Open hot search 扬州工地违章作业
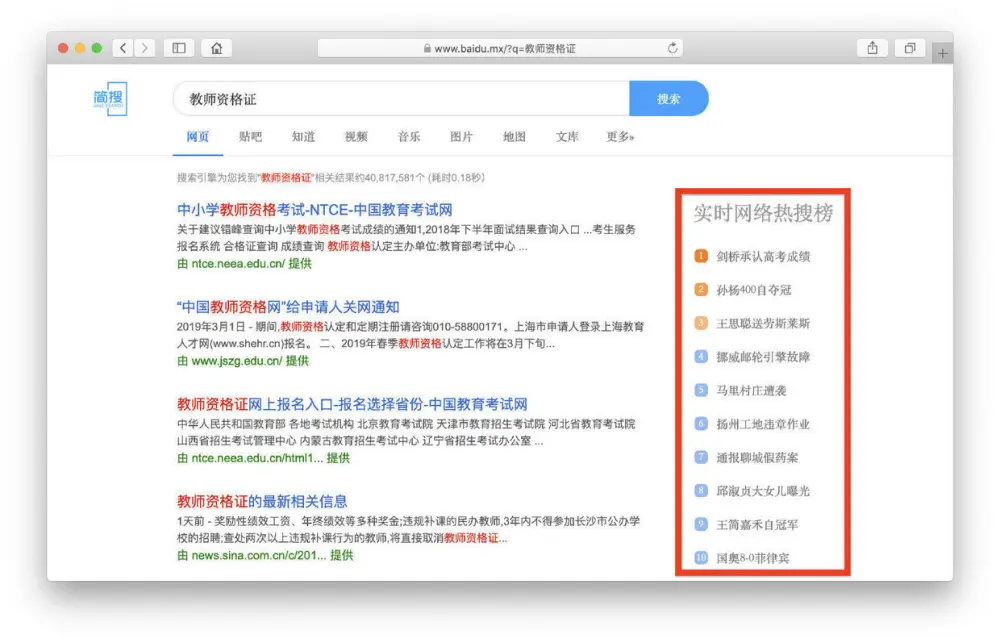Image resolution: width=1000 pixels, height=643 pixels. pyautogui.click(x=763, y=424)
